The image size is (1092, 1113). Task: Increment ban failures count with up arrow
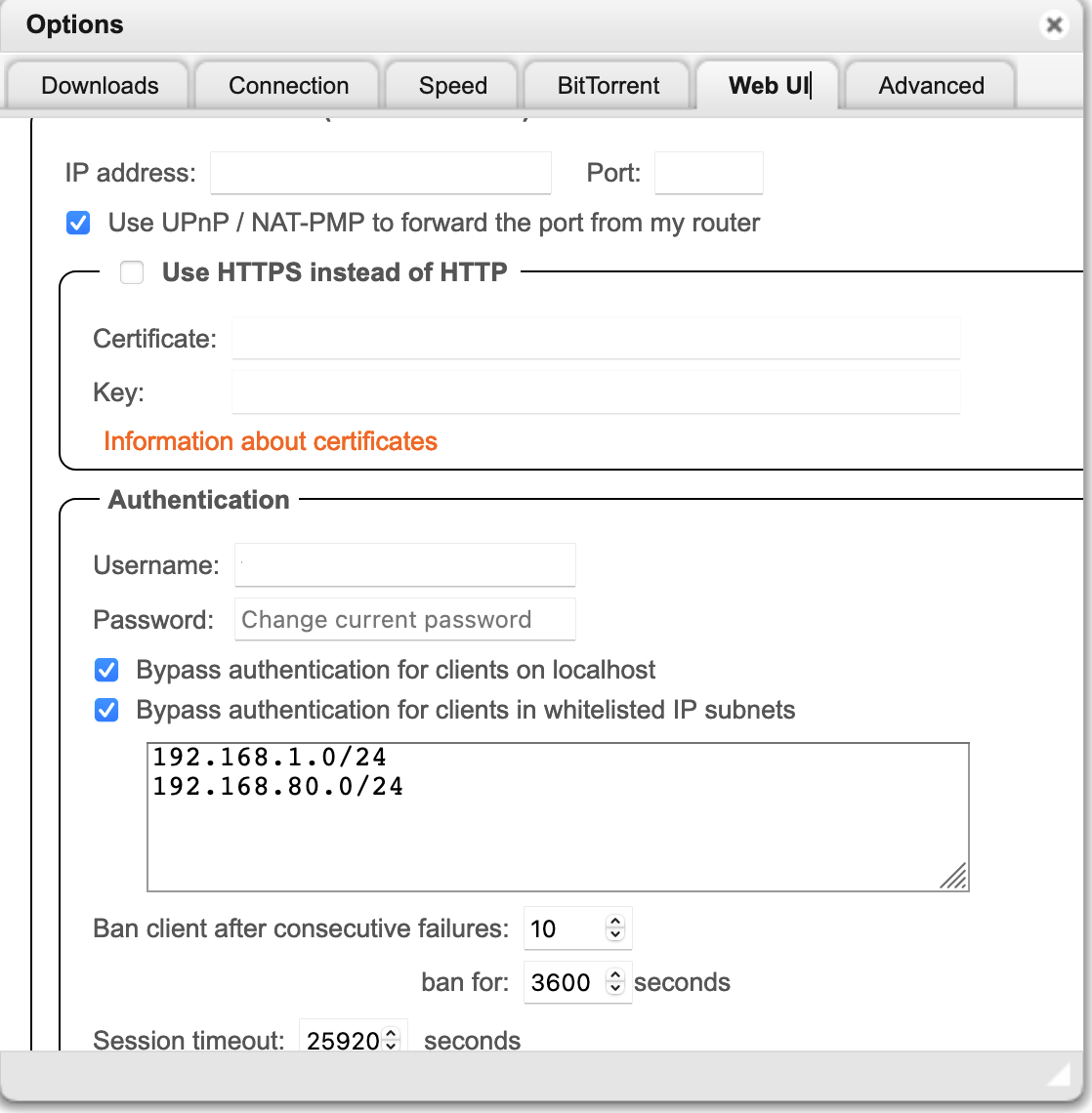615,922
